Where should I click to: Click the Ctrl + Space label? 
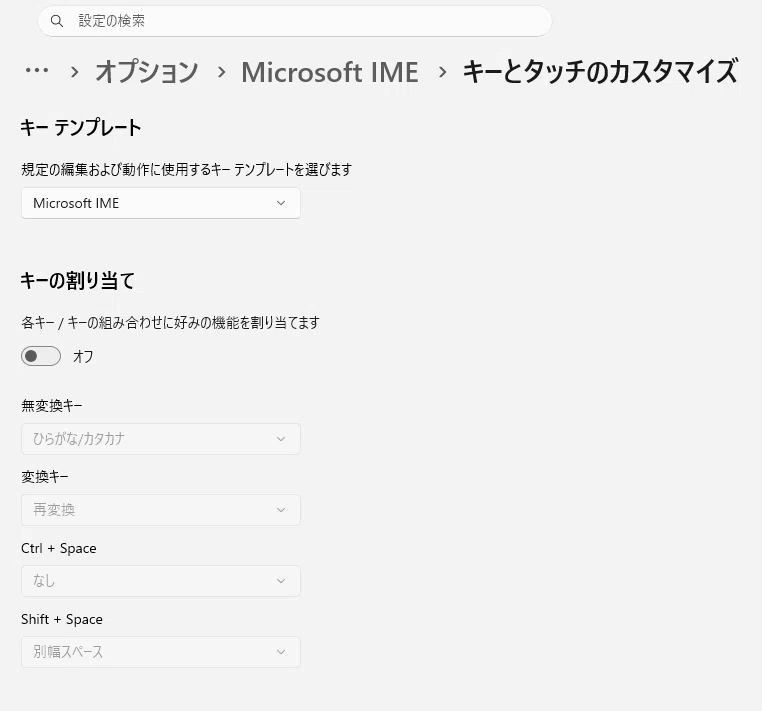(x=59, y=548)
